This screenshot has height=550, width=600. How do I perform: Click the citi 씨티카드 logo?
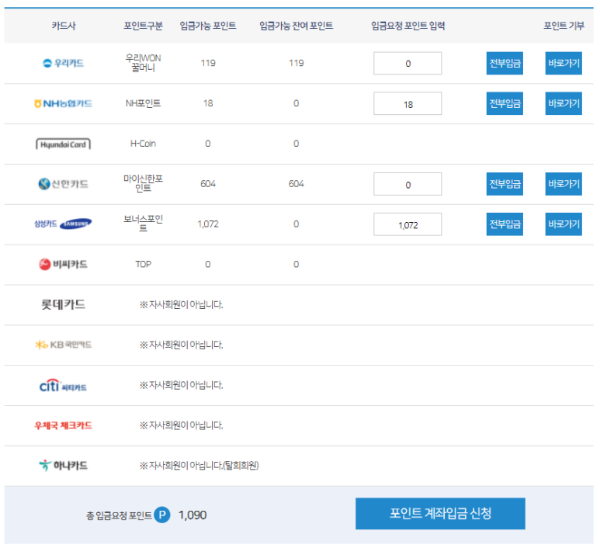63,385
